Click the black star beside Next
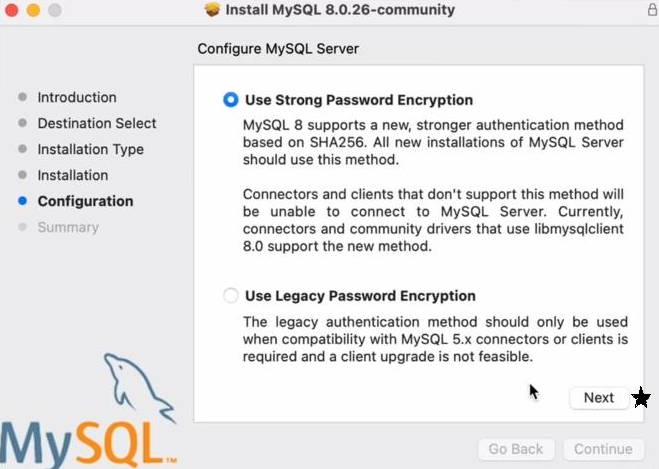This screenshot has width=659, height=469. (x=641, y=398)
